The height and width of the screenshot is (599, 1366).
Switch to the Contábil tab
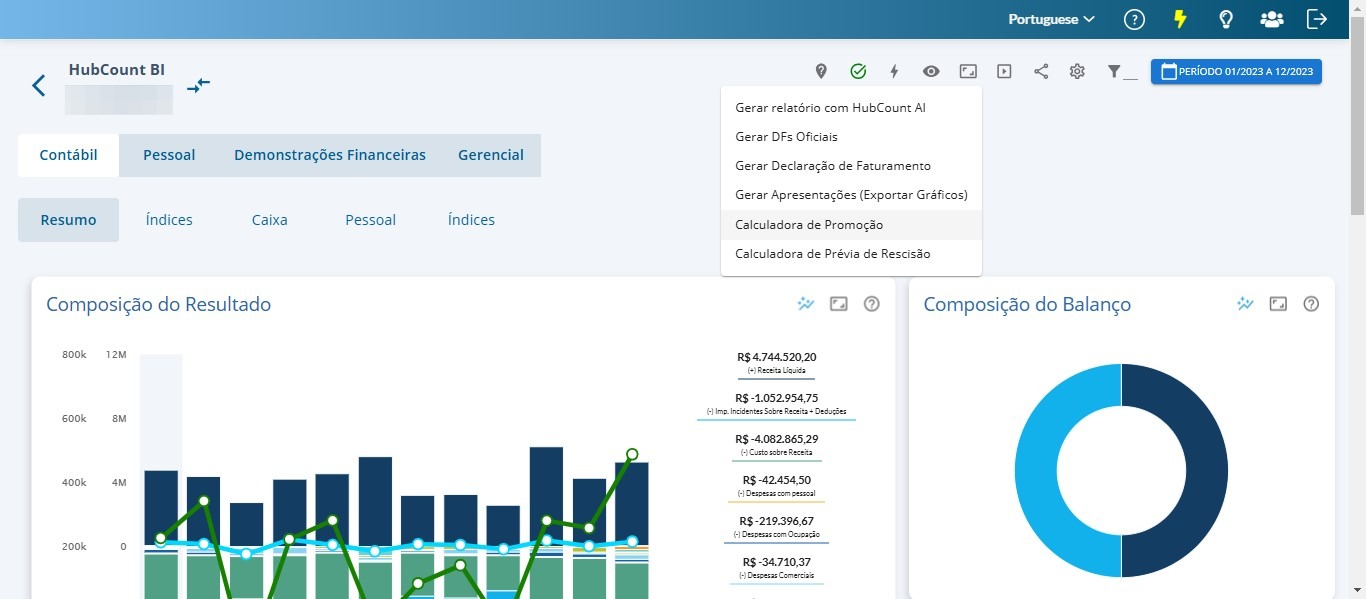tap(68, 155)
